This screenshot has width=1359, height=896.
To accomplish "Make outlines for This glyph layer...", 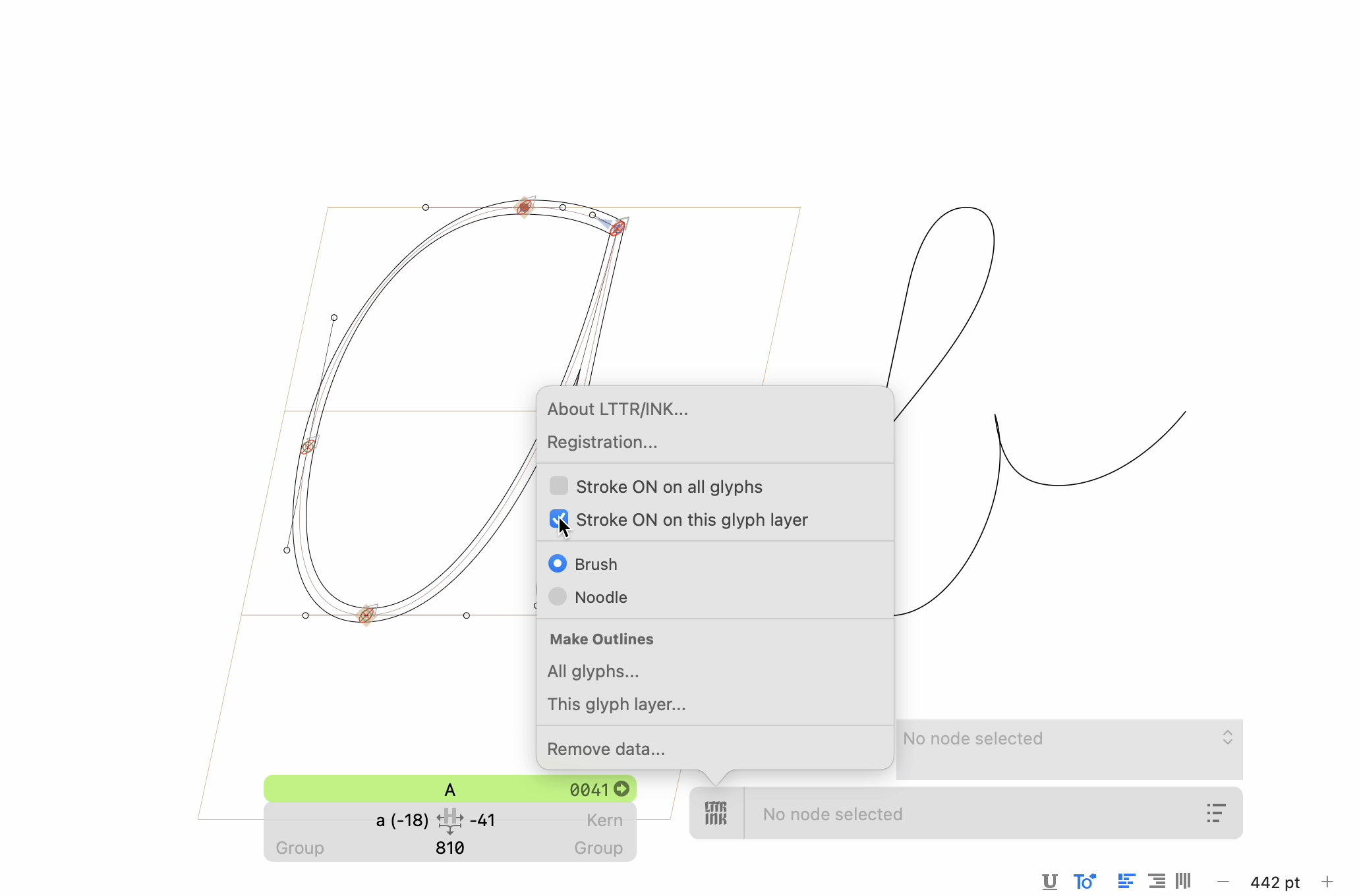I will pos(616,704).
